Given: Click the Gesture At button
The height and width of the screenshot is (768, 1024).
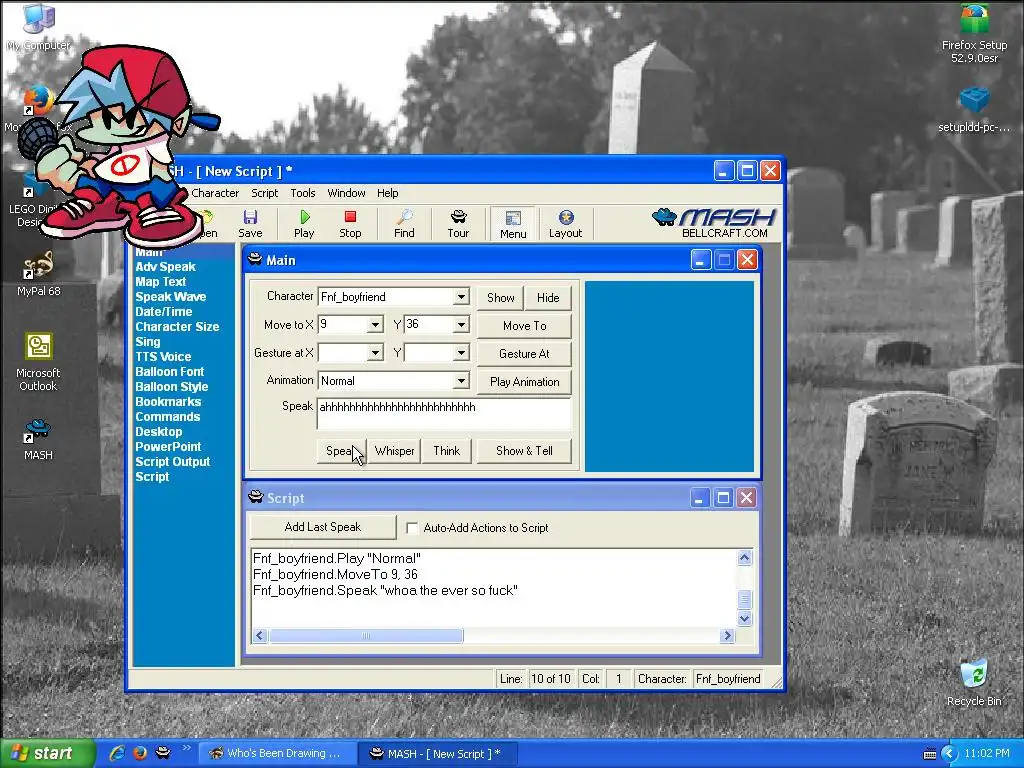Looking at the screenshot, I should coord(524,354).
